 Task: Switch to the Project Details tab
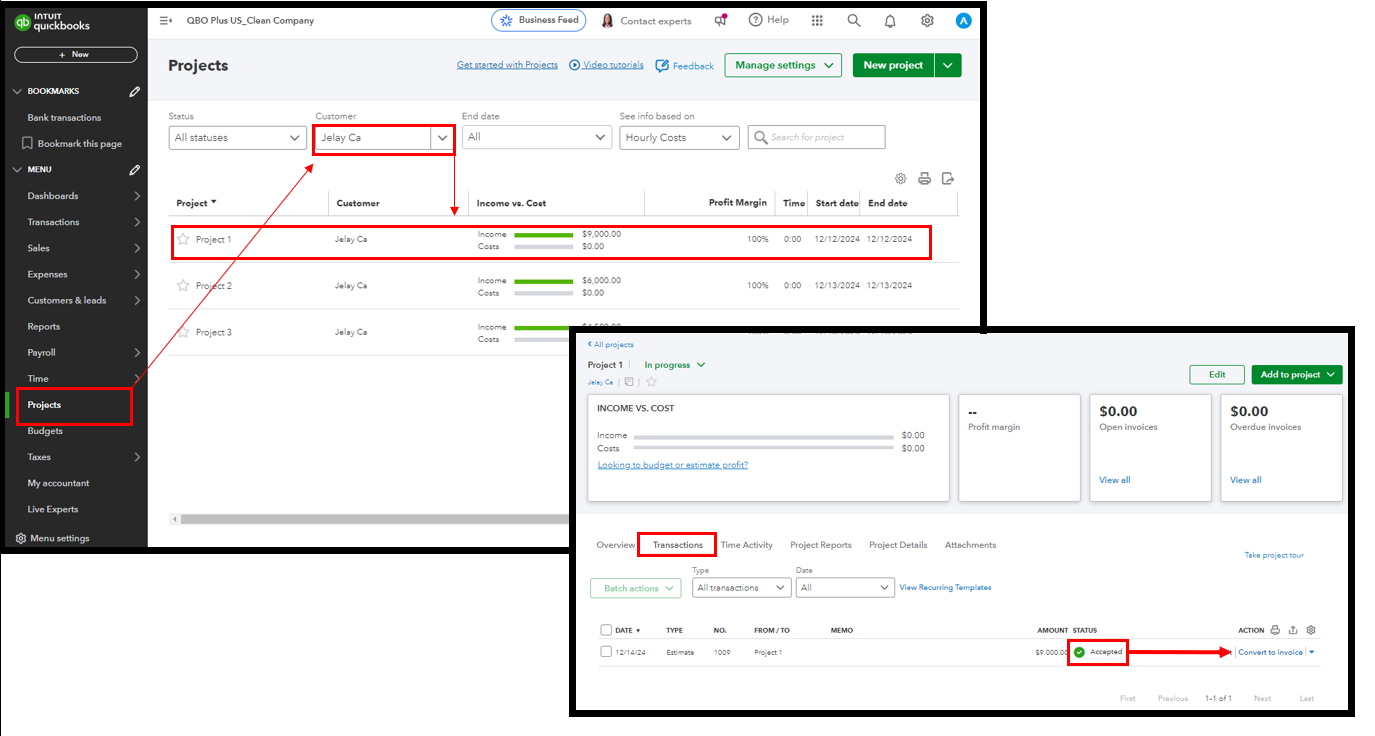[x=898, y=545]
